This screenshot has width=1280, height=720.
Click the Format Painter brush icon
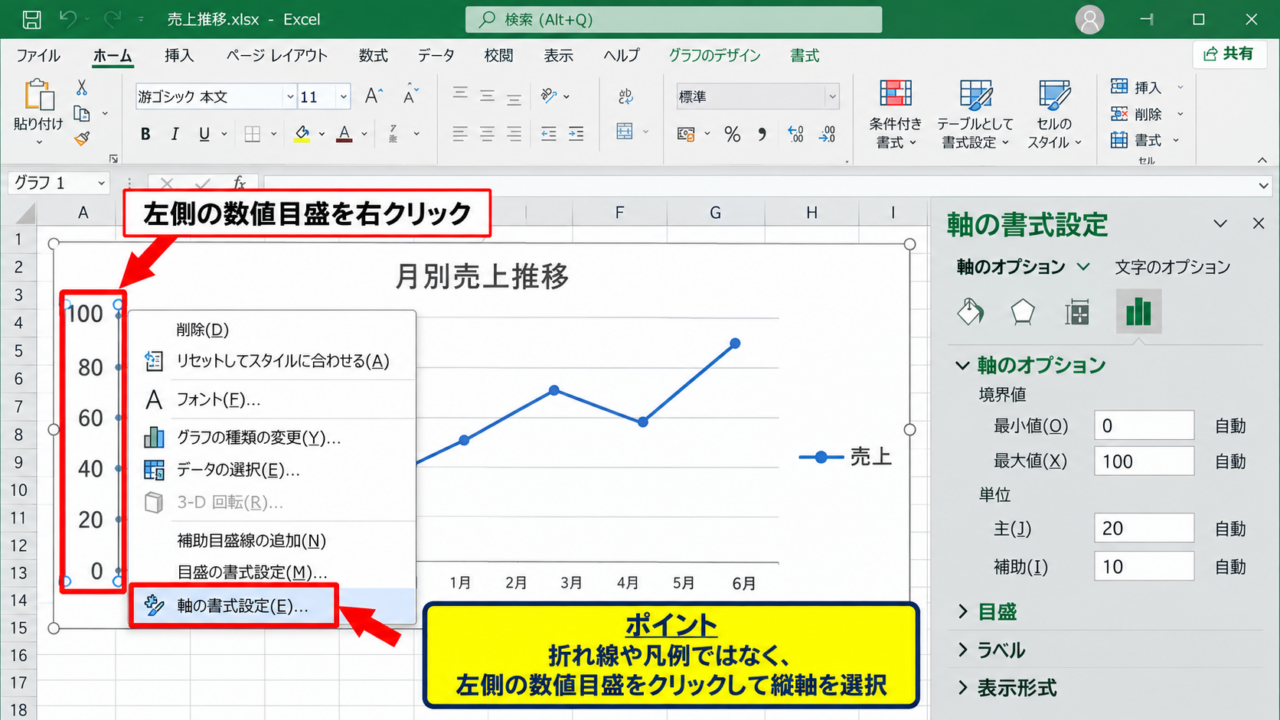pyautogui.click(x=82, y=139)
